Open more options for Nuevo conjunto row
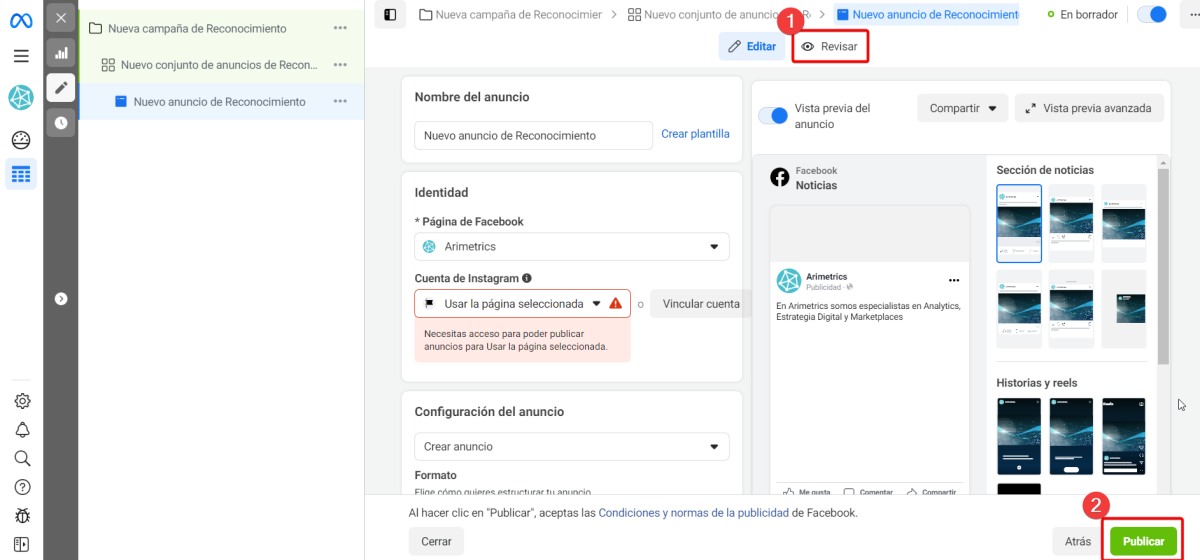 (340, 65)
